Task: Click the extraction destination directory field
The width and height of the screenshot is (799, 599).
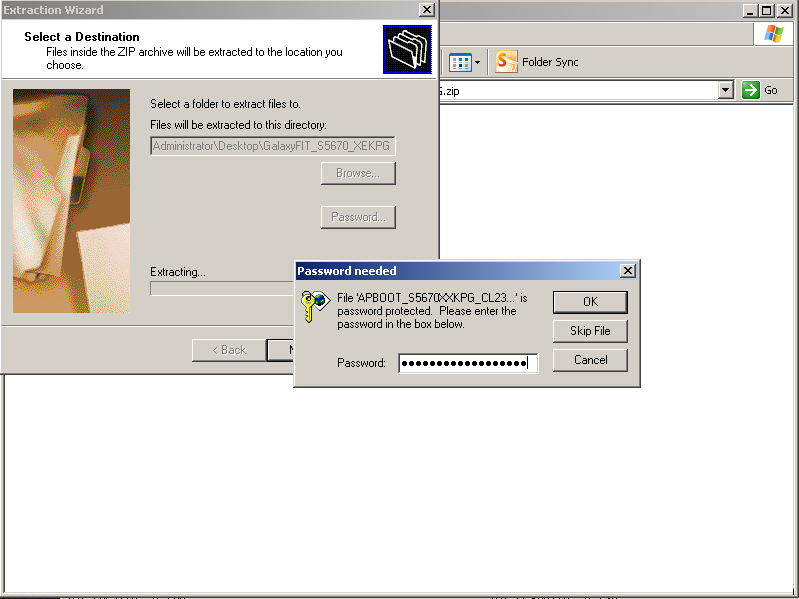Action: pyautogui.click(x=273, y=146)
